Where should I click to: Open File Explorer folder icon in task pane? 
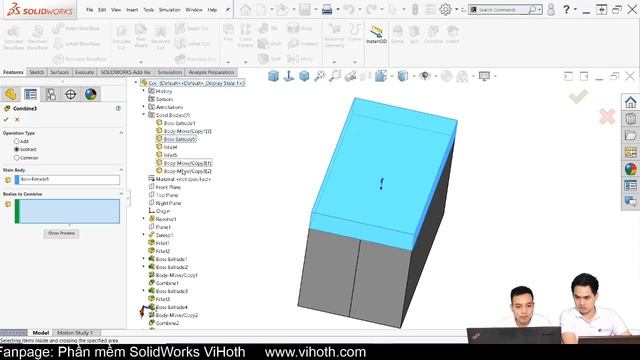point(630,136)
